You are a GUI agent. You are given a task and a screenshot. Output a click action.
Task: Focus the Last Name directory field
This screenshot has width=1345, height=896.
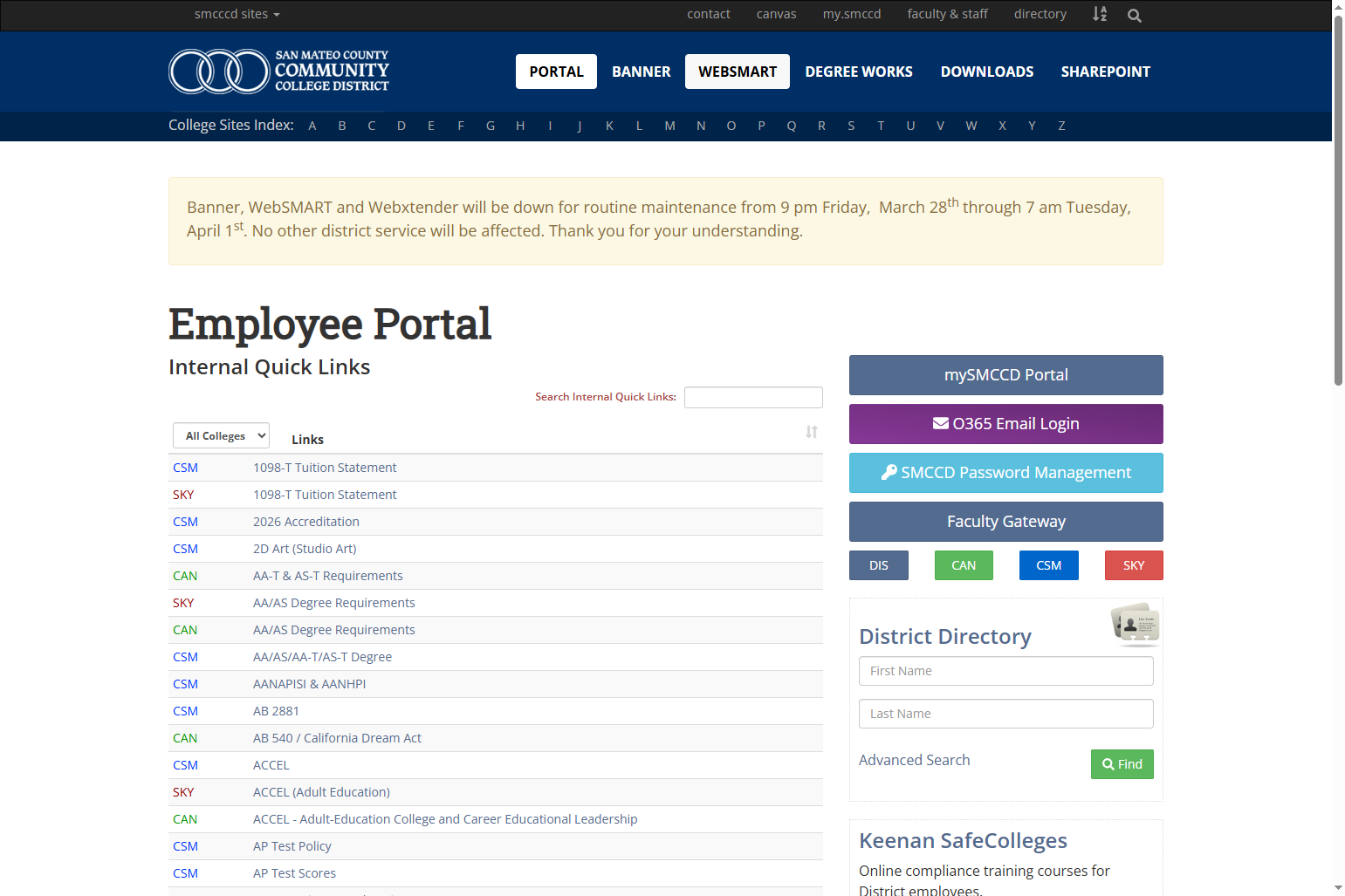click(x=1006, y=714)
